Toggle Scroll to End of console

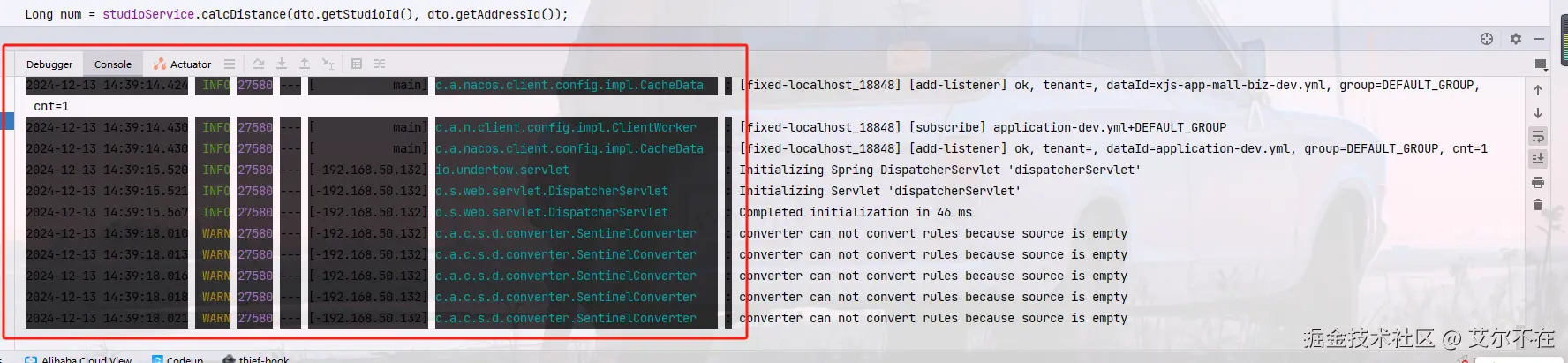pyautogui.click(x=1538, y=159)
